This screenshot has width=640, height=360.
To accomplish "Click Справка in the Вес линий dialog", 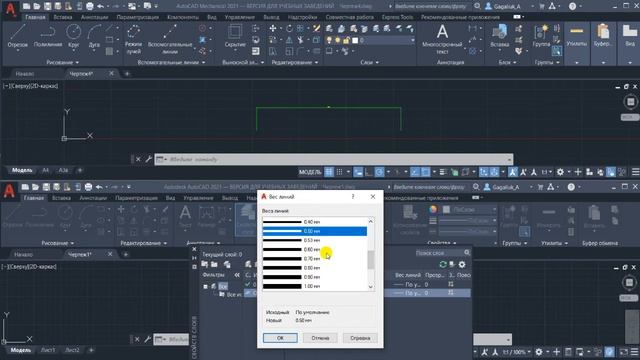I will (360, 338).
